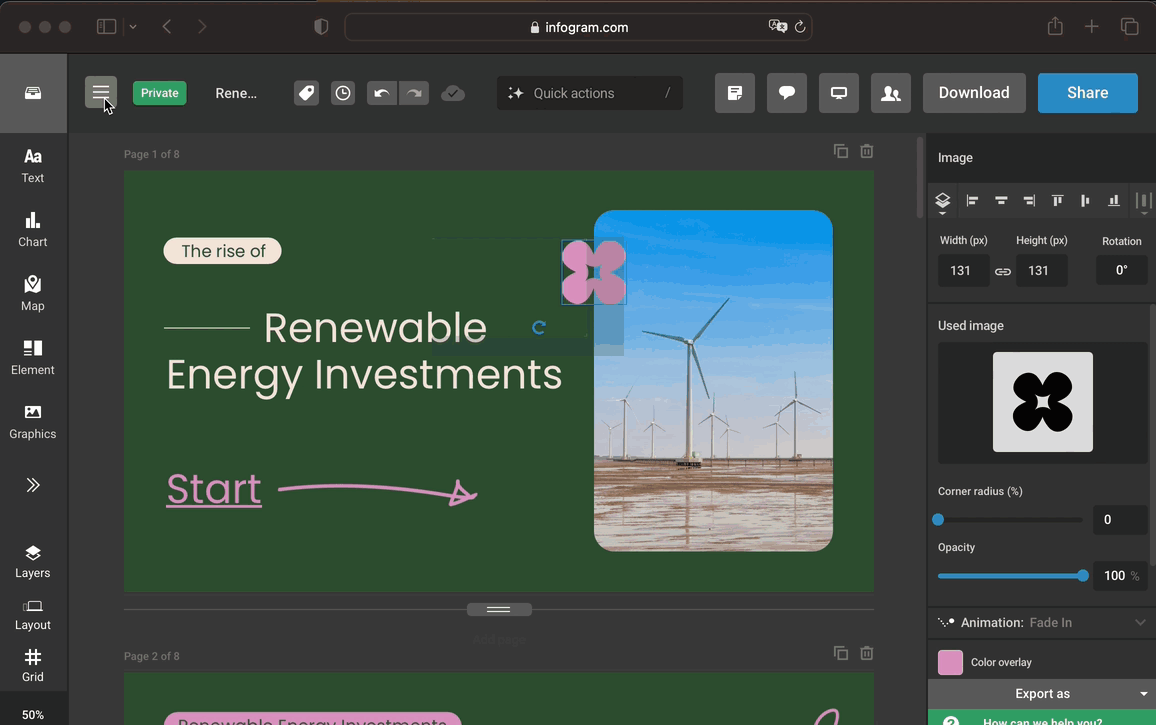Open the tag icon in toolbar
Screen dimensions: 1156x725
[306, 93]
